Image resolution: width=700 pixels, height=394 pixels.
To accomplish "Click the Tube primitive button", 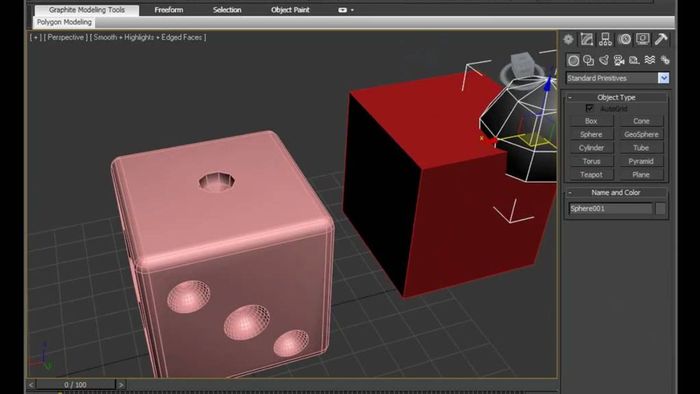I will [641, 148].
